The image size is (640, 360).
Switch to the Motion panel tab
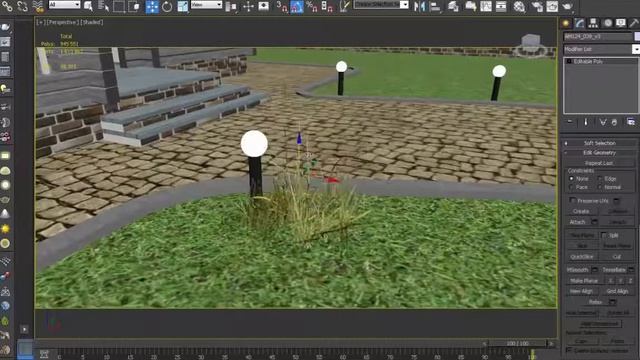(x=608, y=23)
